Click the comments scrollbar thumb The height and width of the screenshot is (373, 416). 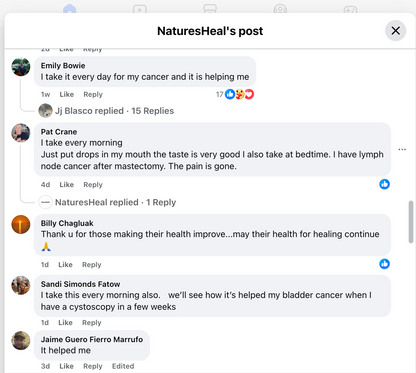tap(411, 222)
